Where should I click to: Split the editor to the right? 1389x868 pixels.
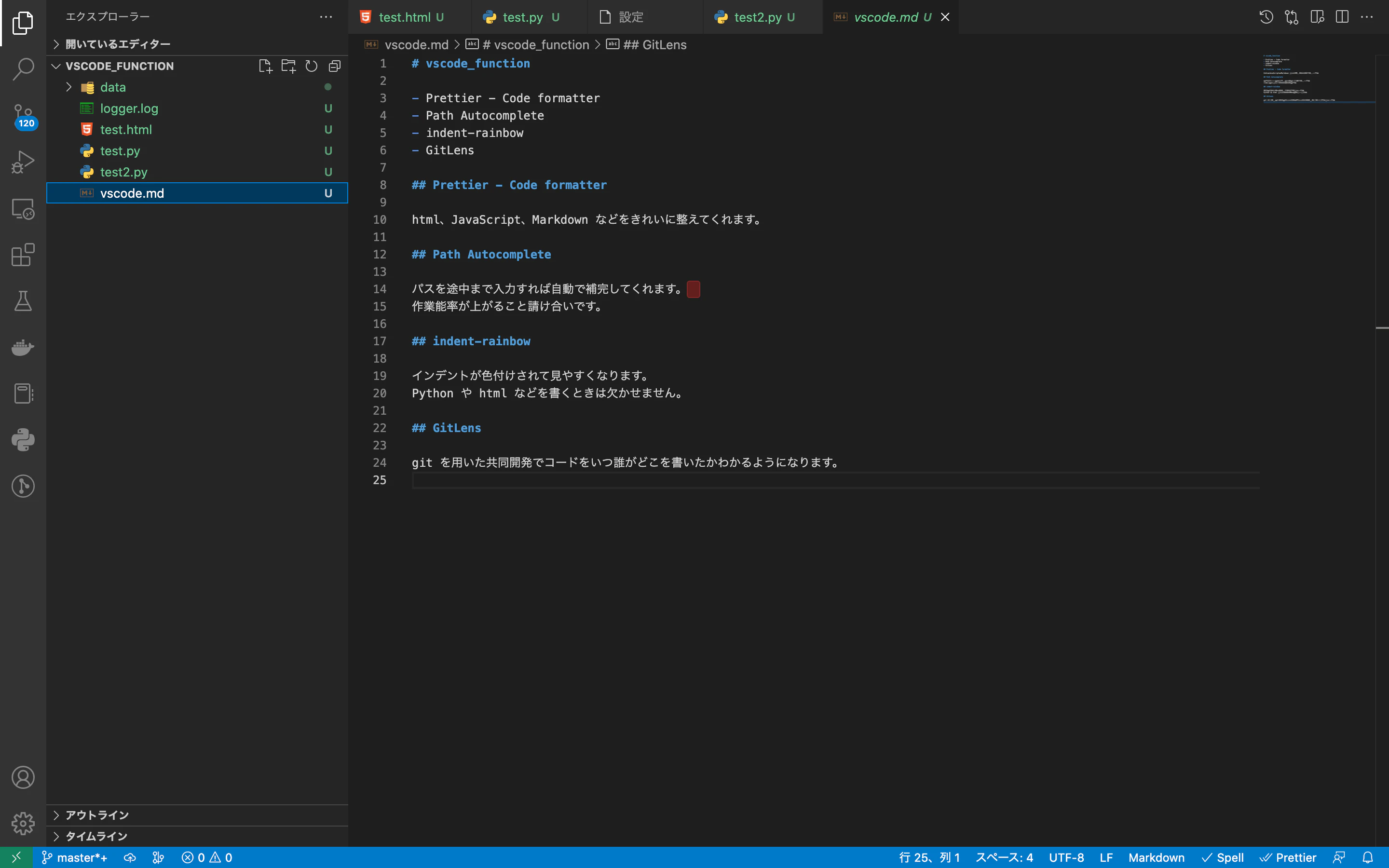1342,17
